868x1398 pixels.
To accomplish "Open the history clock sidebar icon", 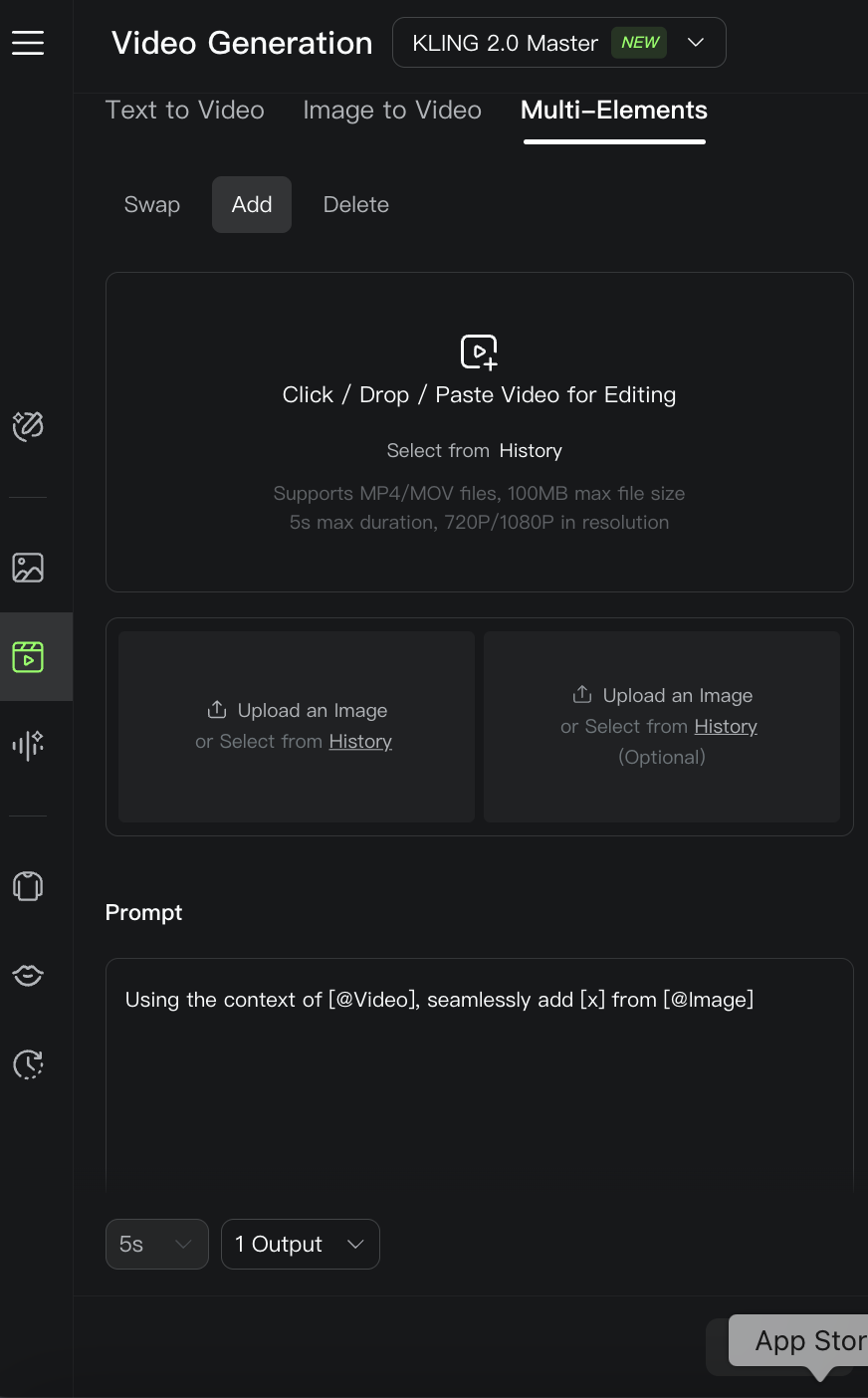I will click(28, 1064).
